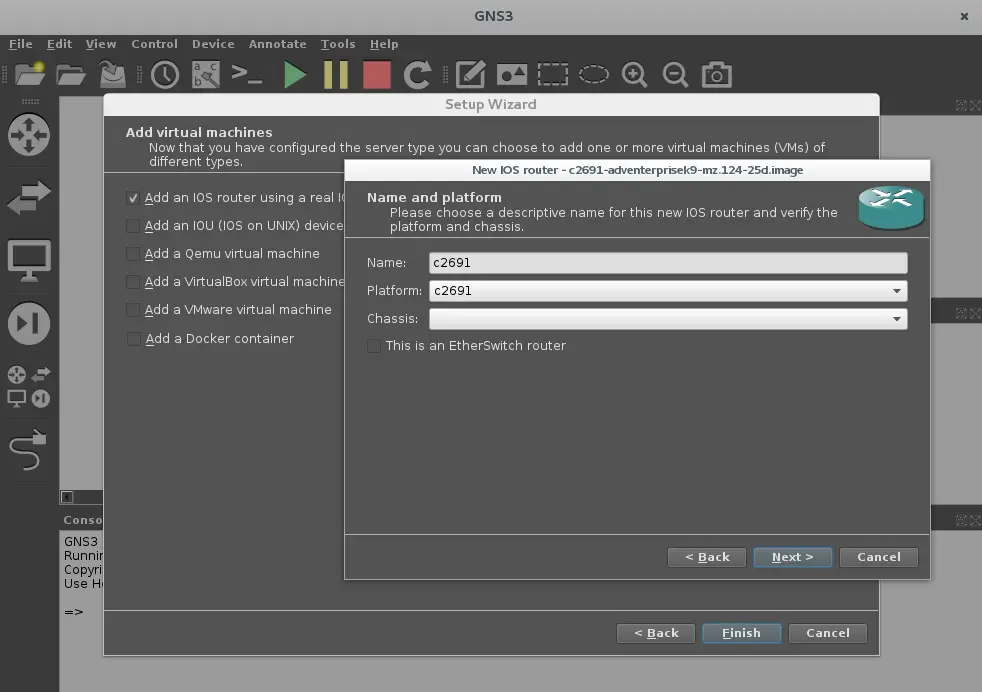Click the teal router icon in dialog
982x692 pixels.
point(891,208)
